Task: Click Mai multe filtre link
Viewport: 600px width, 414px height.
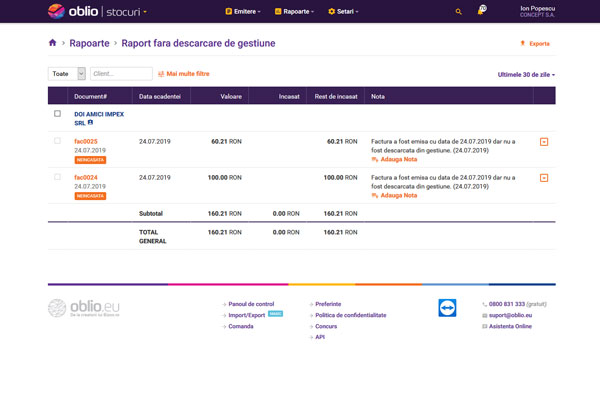Action: coord(188,74)
